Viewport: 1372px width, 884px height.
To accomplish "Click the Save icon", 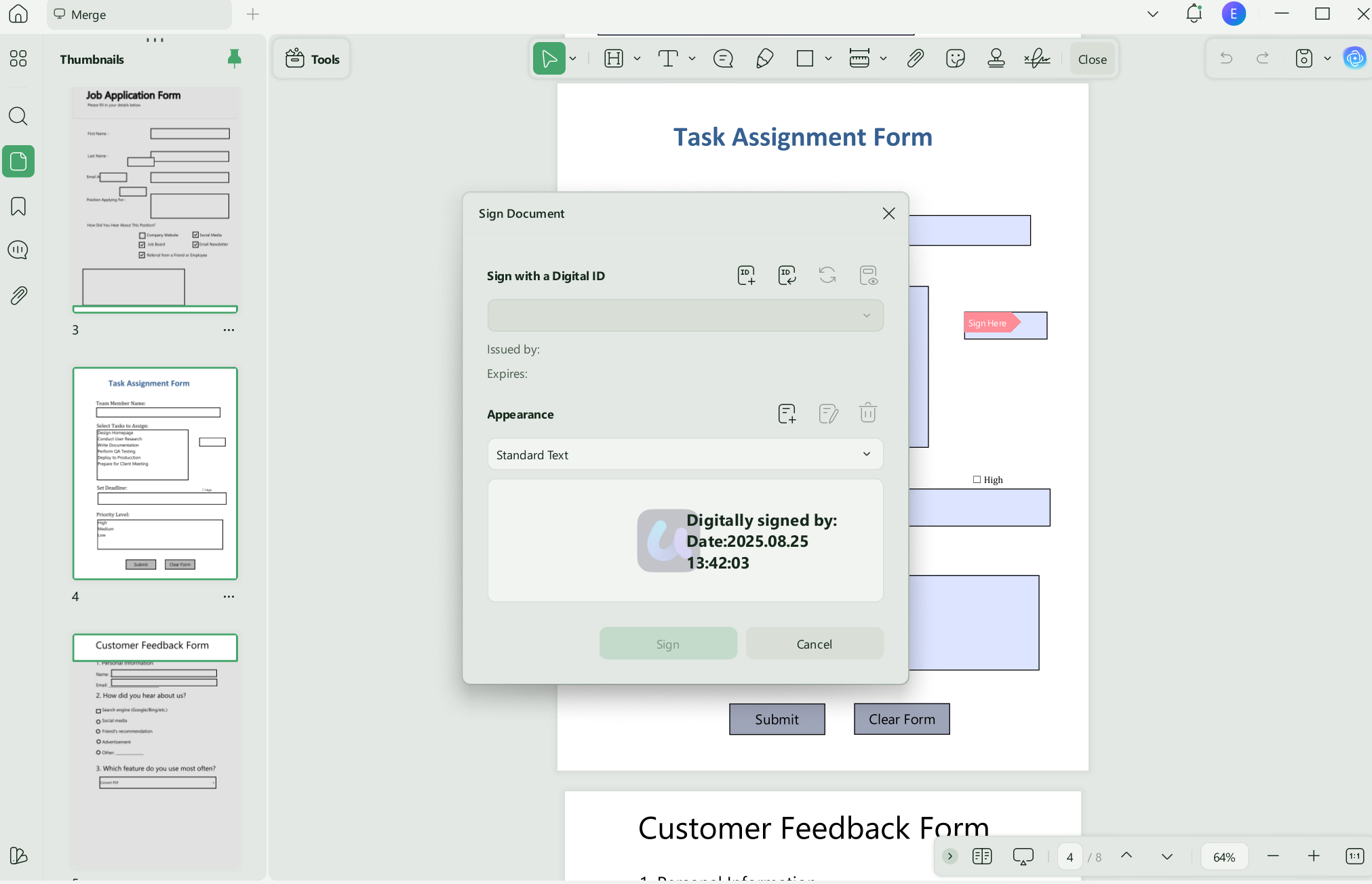I will tap(1304, 58).
